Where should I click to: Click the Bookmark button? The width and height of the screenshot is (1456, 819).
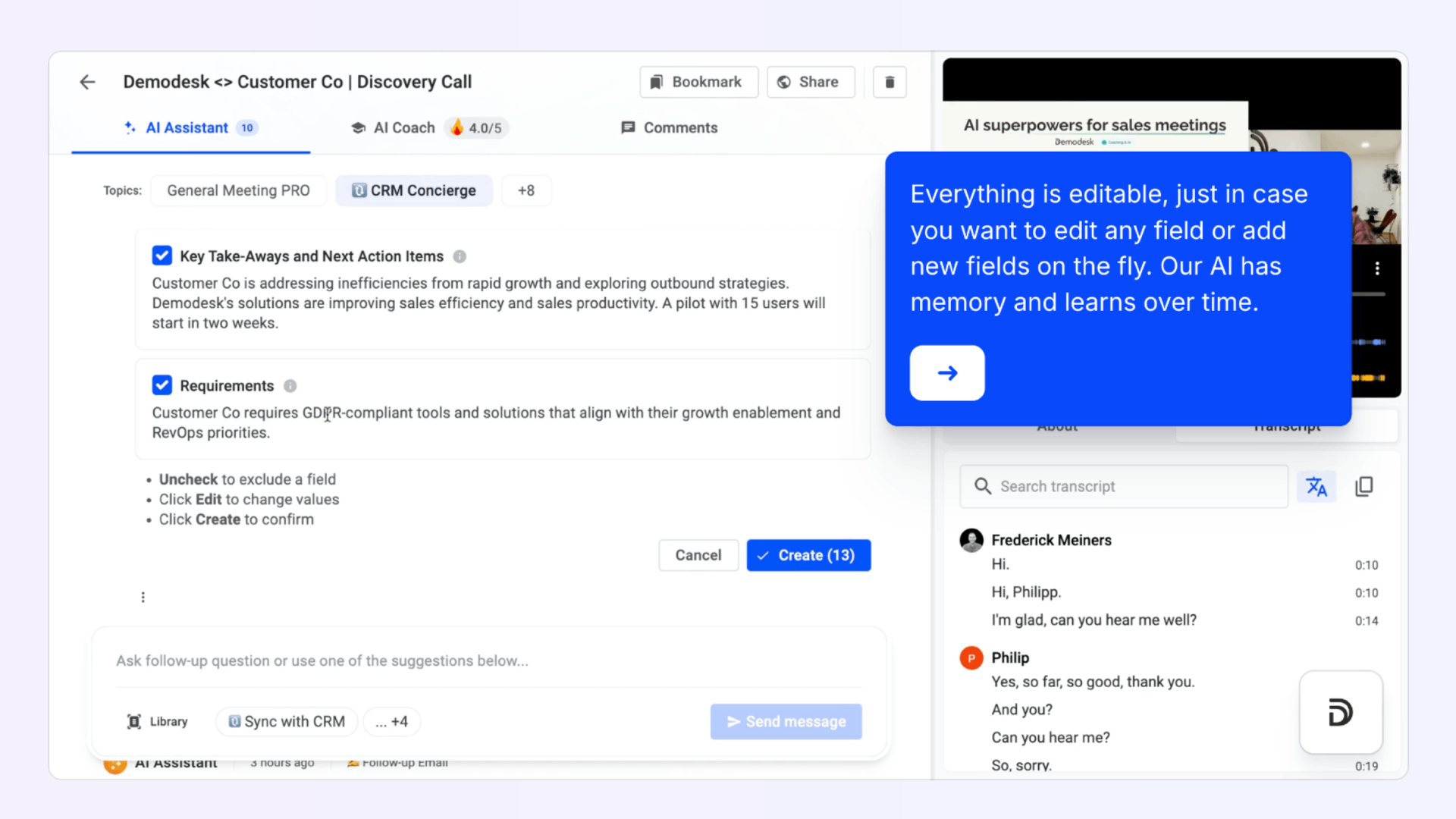pyautogui.click(x=698, y=82)
